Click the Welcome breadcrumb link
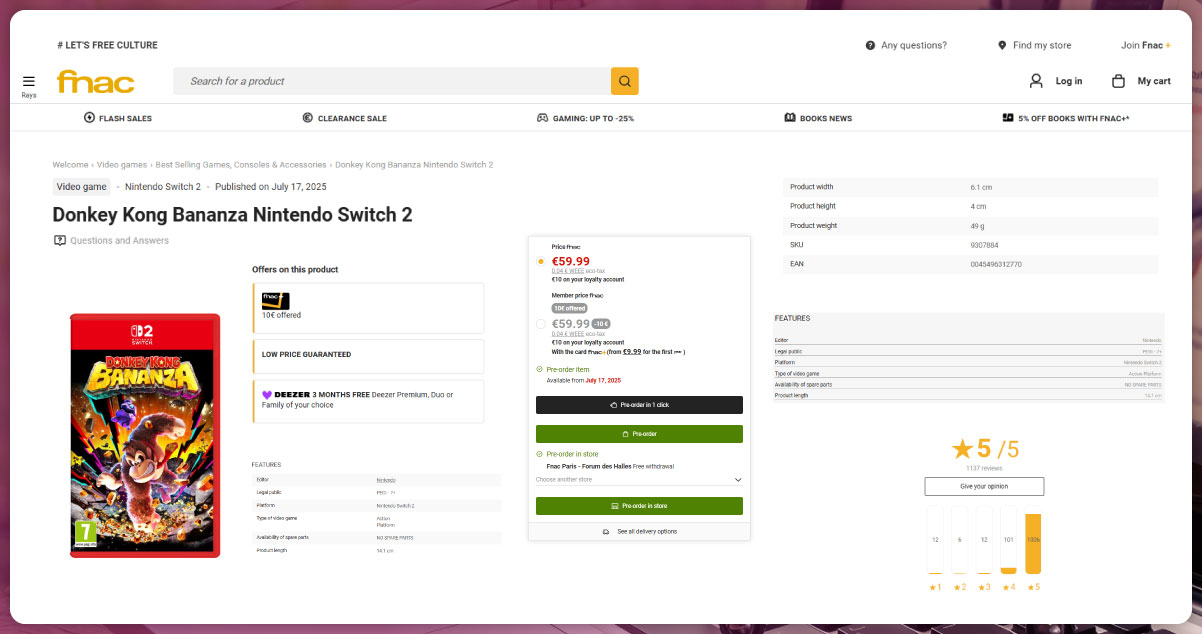 click(x=70, y=164)
